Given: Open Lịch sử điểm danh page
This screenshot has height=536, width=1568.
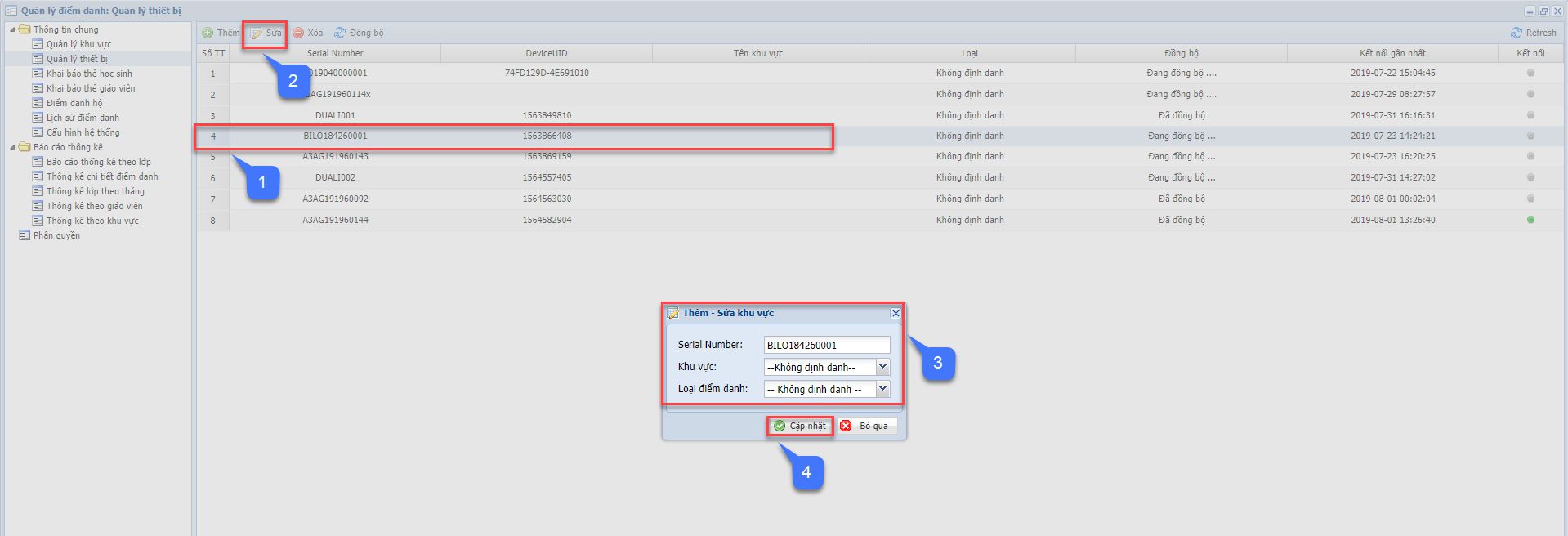Looking at the screenshot, I should click(x=83, y=118).
